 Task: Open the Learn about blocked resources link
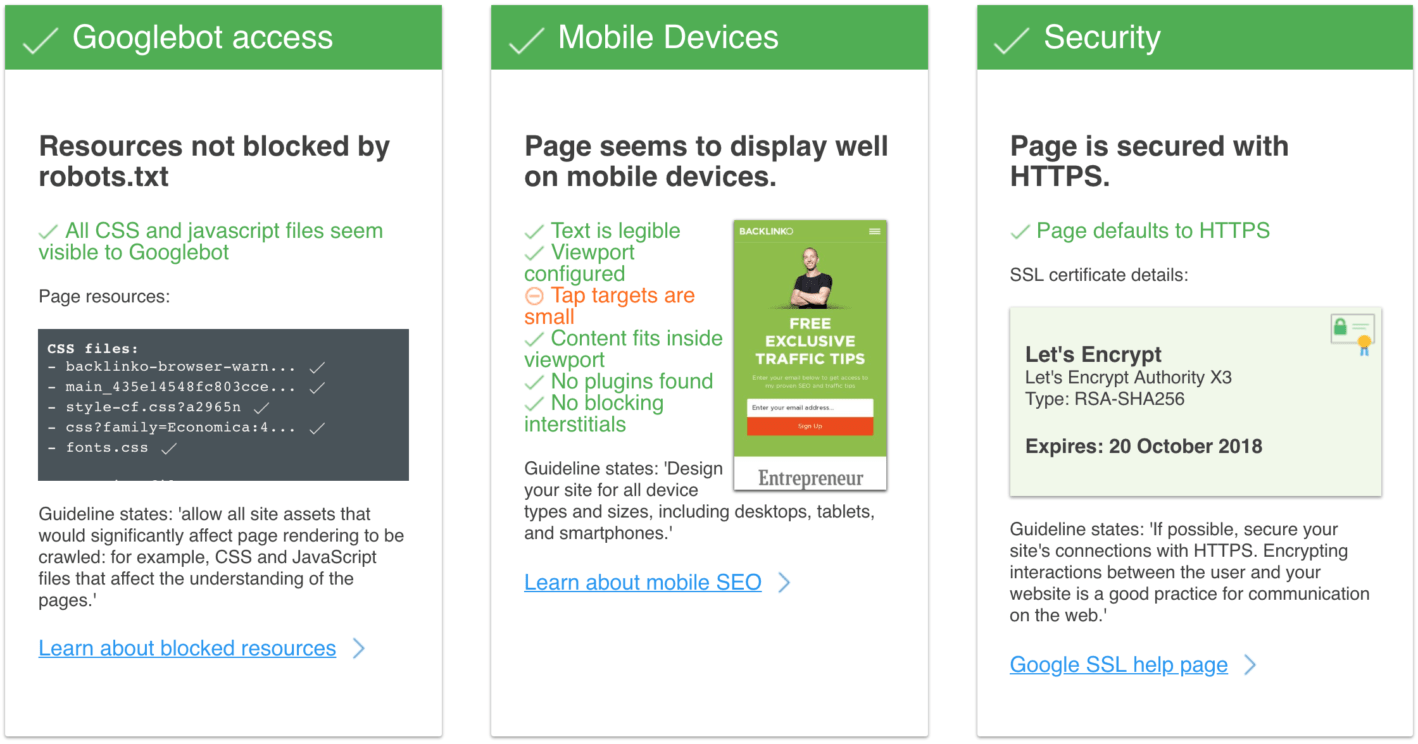coord(187,649)
